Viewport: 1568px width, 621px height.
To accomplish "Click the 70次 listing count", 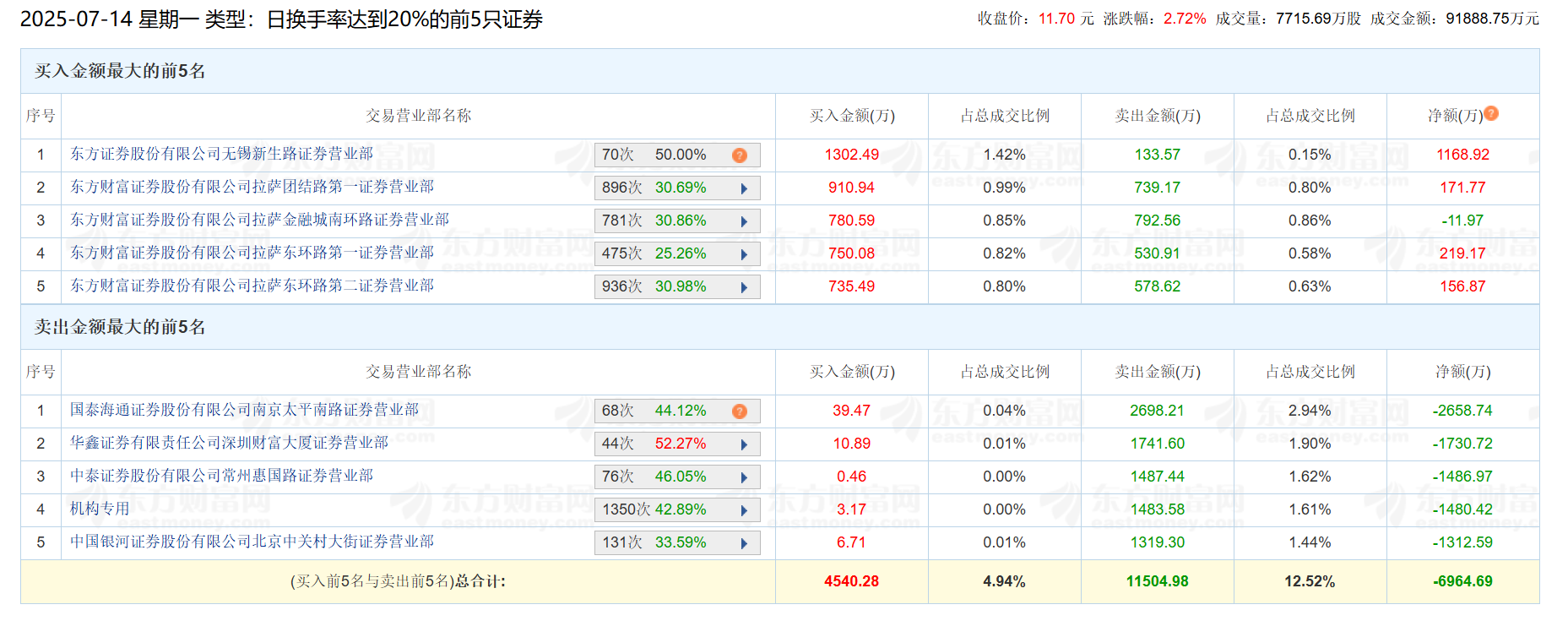I will (x=617, y=155).
